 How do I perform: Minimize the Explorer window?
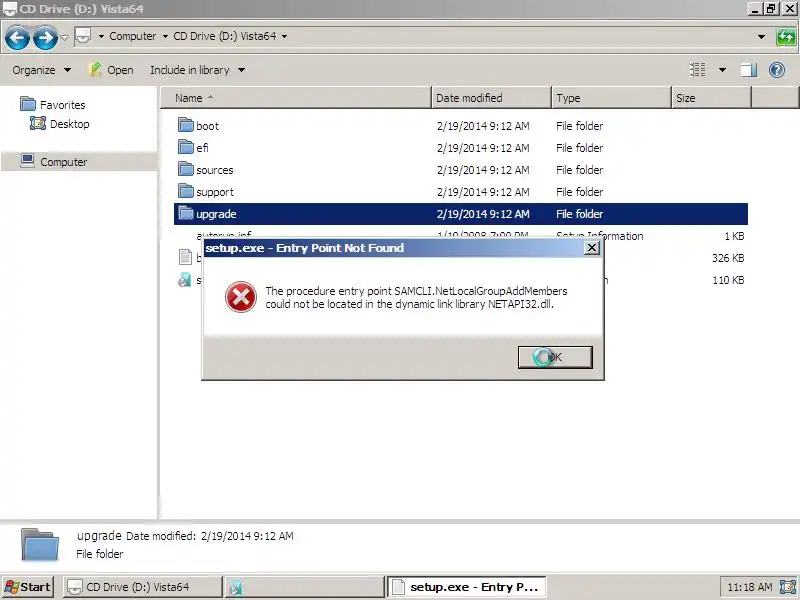[755, 9]
